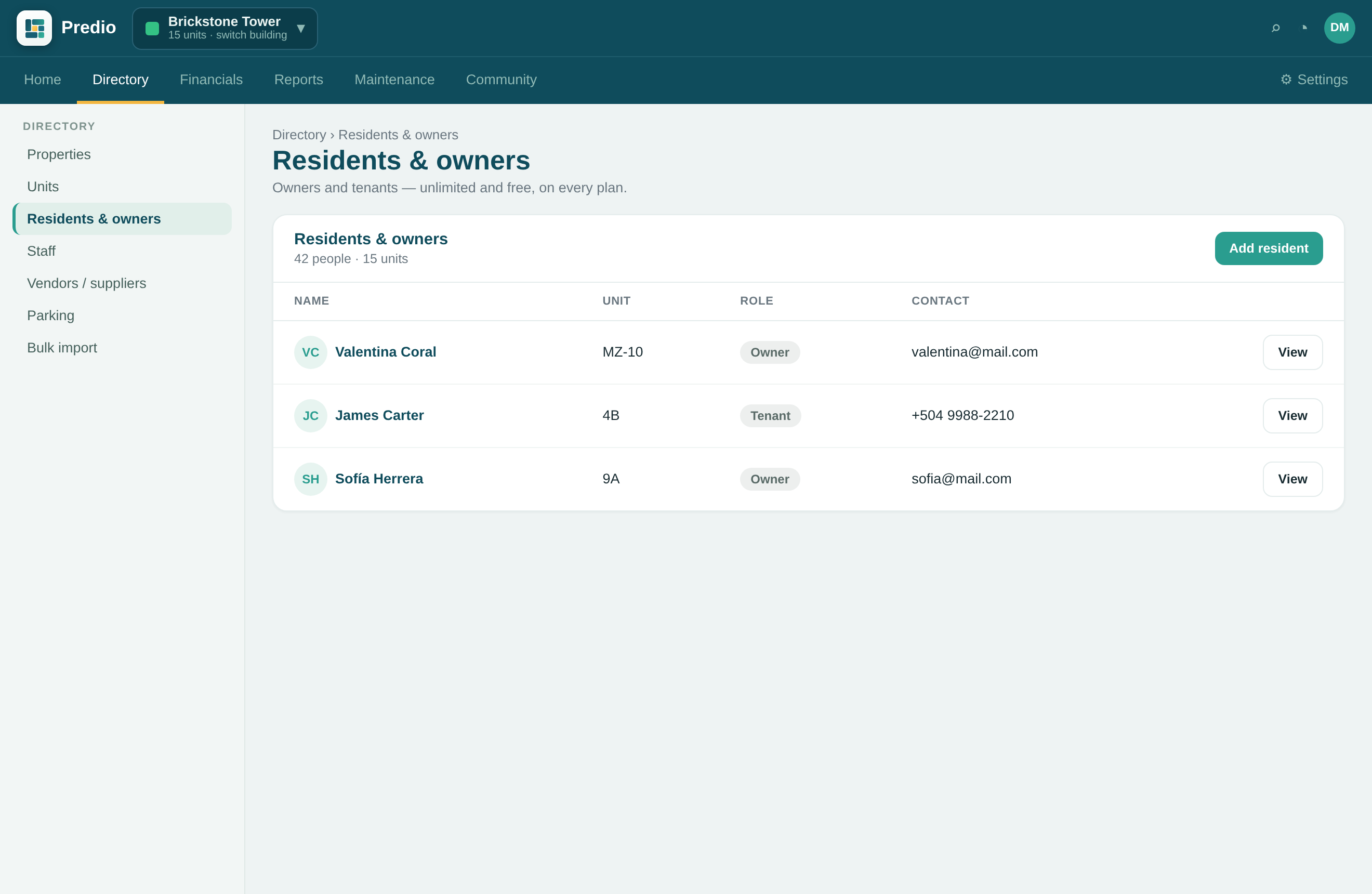Open the search icon in header
This screenshot has width=1372, height=894.
(1276, 28)
